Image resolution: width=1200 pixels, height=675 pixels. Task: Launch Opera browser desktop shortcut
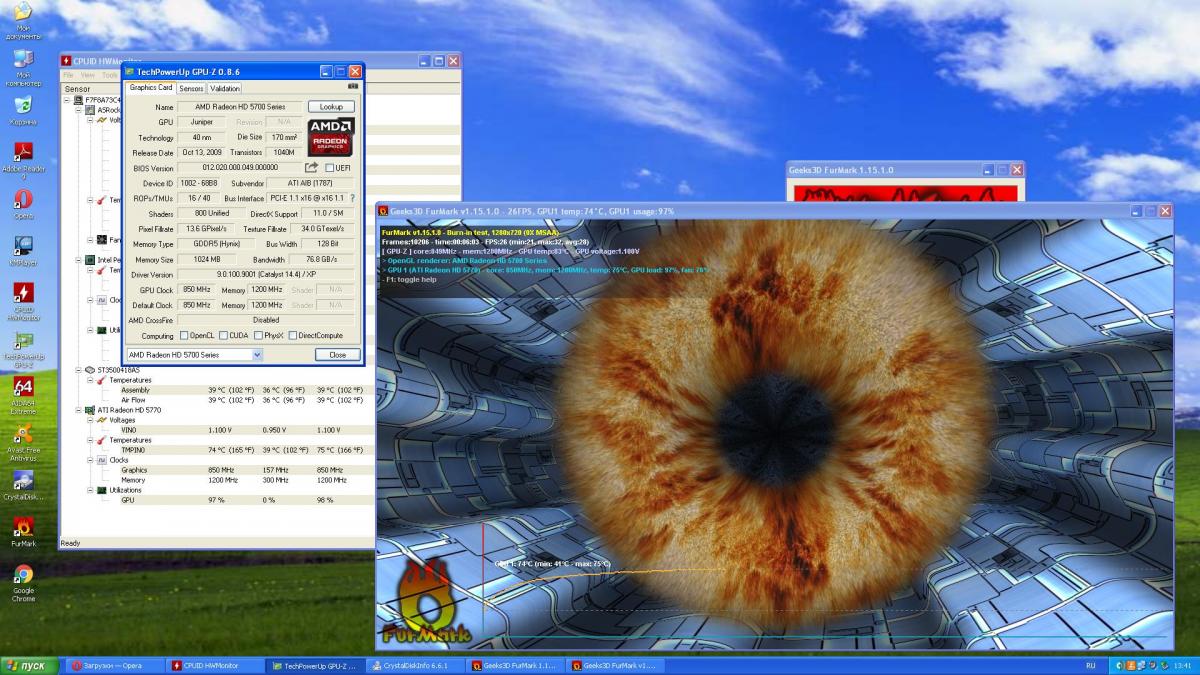click(x=22, y=205)
